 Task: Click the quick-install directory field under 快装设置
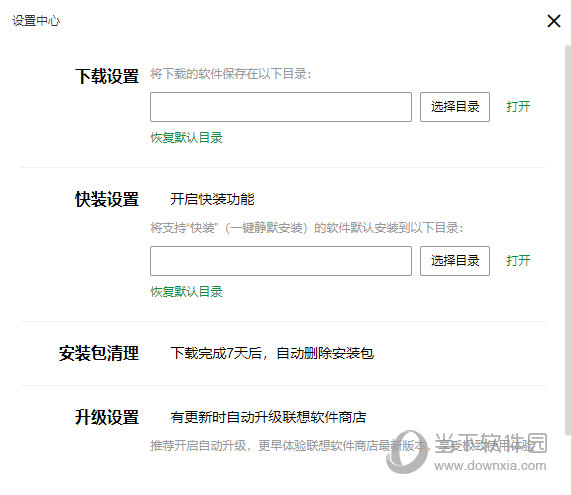click(281, 261)
